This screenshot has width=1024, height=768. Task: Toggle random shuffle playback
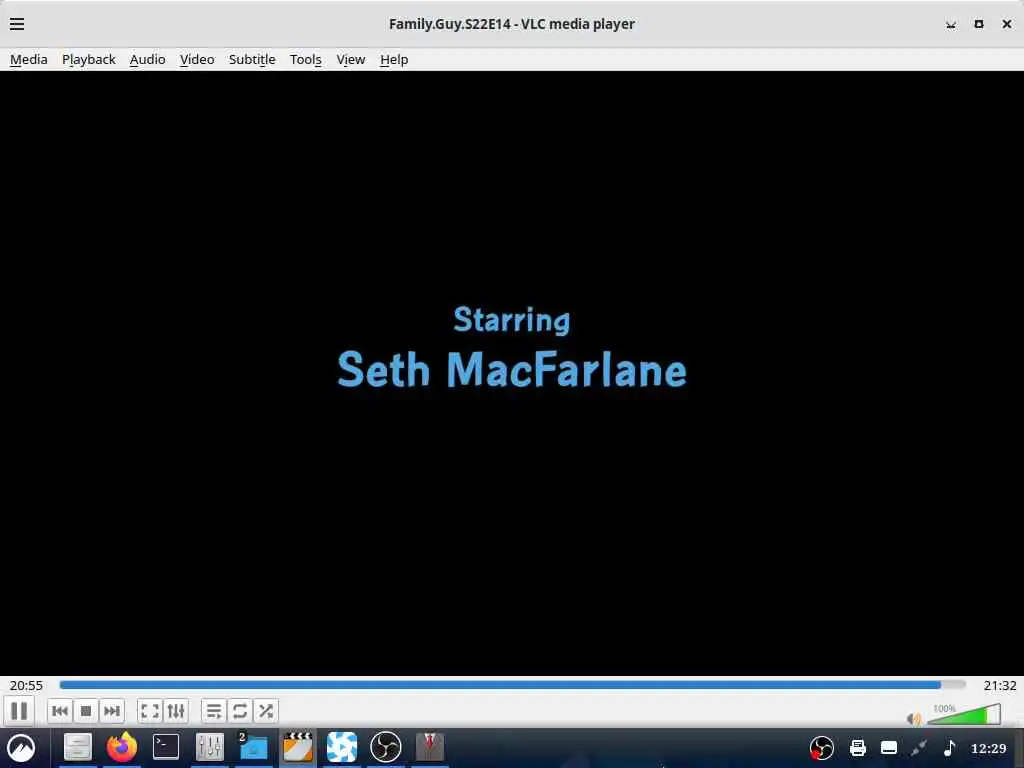[266, 711]
